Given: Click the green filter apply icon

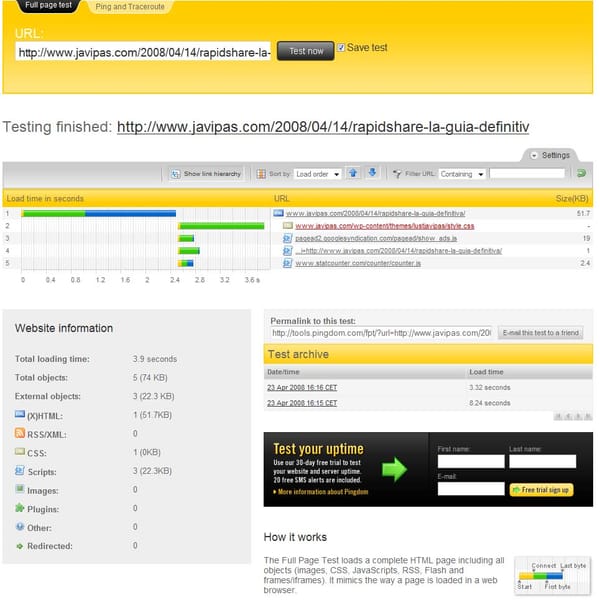Looking at the screenshot, I should (581, 174).
